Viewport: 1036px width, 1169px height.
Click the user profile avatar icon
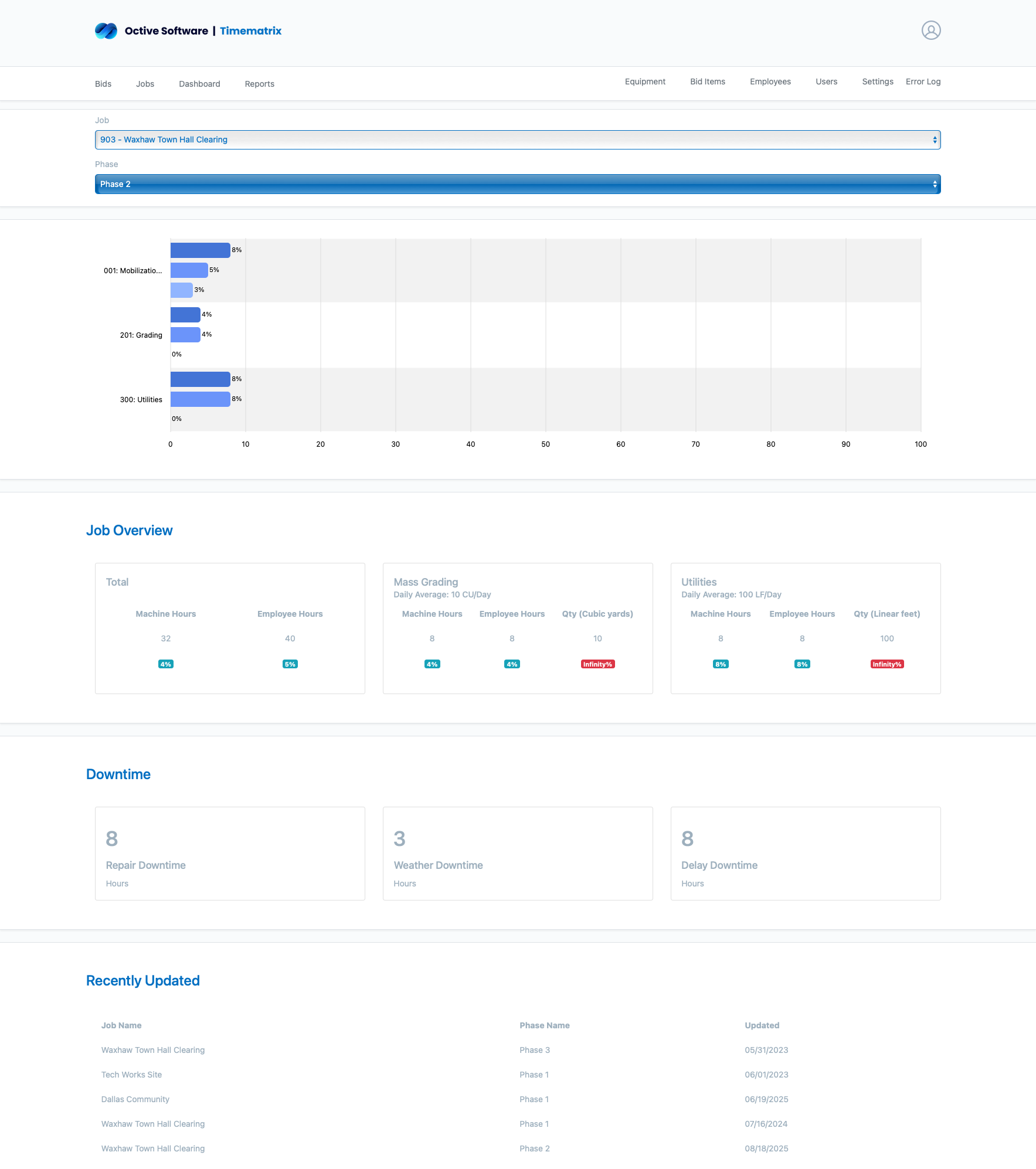click(x=930, y=30)
